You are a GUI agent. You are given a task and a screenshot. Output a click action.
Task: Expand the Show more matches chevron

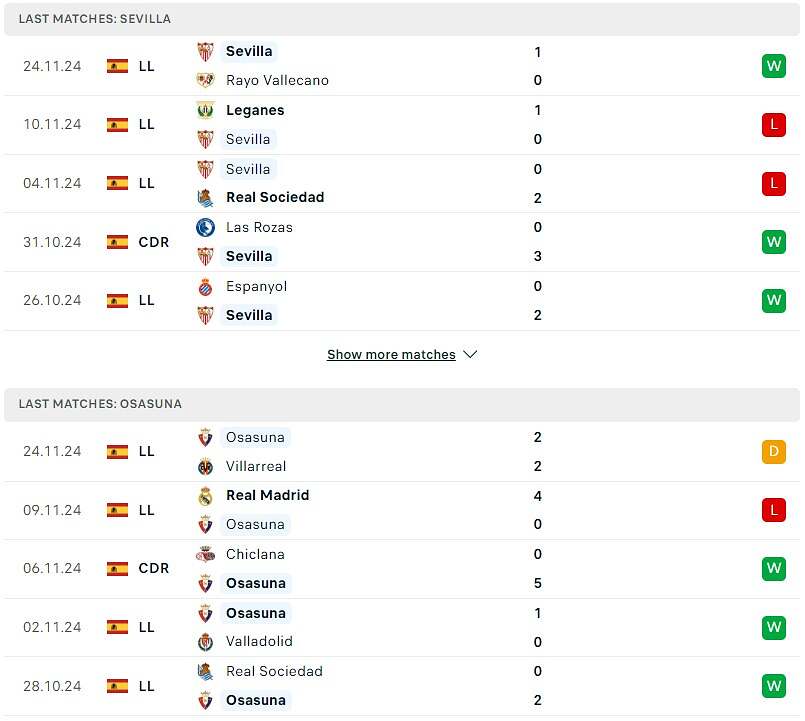(x=471, y=355)
